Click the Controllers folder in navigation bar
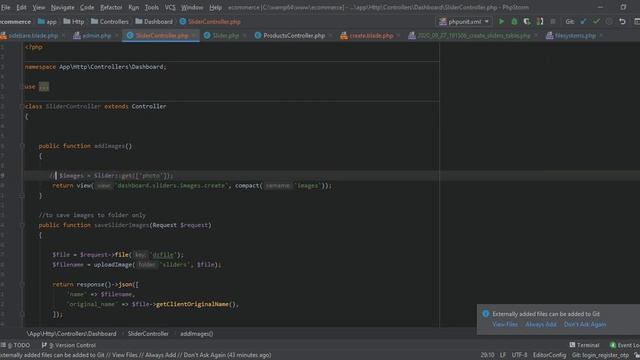This screenshot has width=640, height=360. pos(109,22)
